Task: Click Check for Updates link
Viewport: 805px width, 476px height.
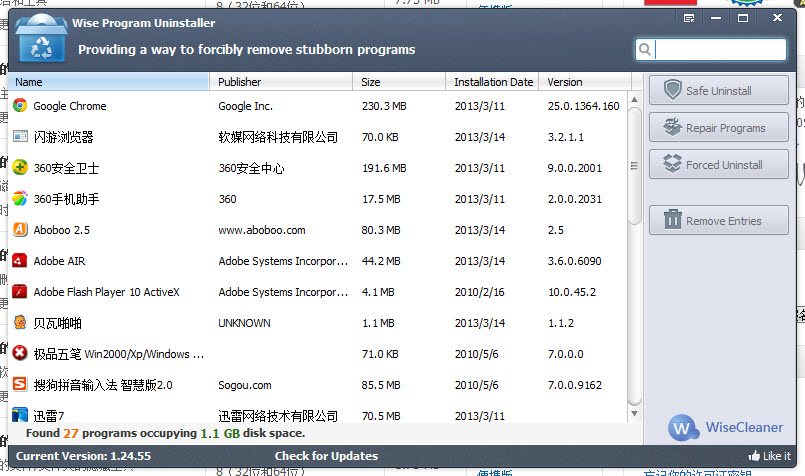Action: pos(327,456)
